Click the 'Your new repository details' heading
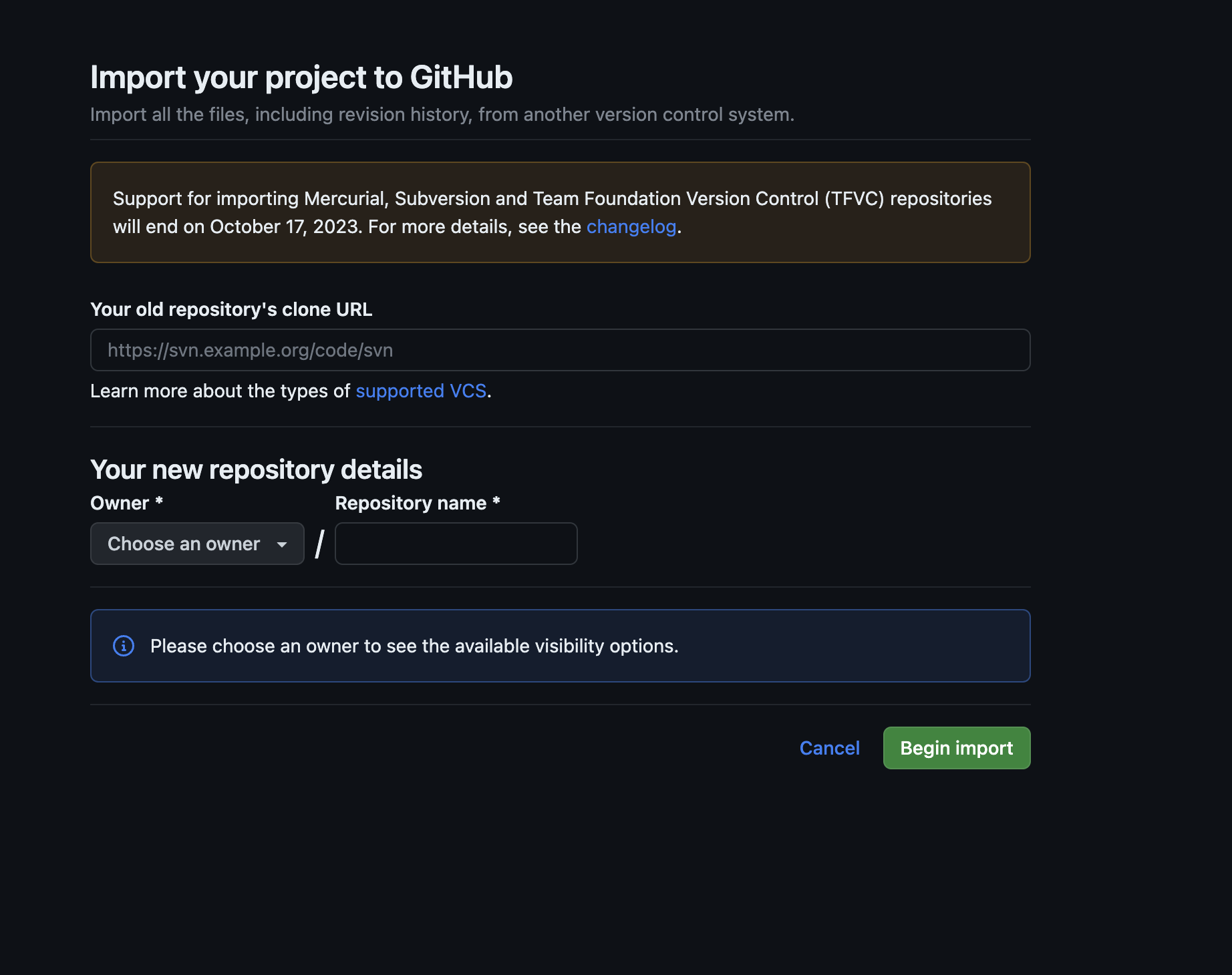1232x975 pixels. (x=256, y=469)
